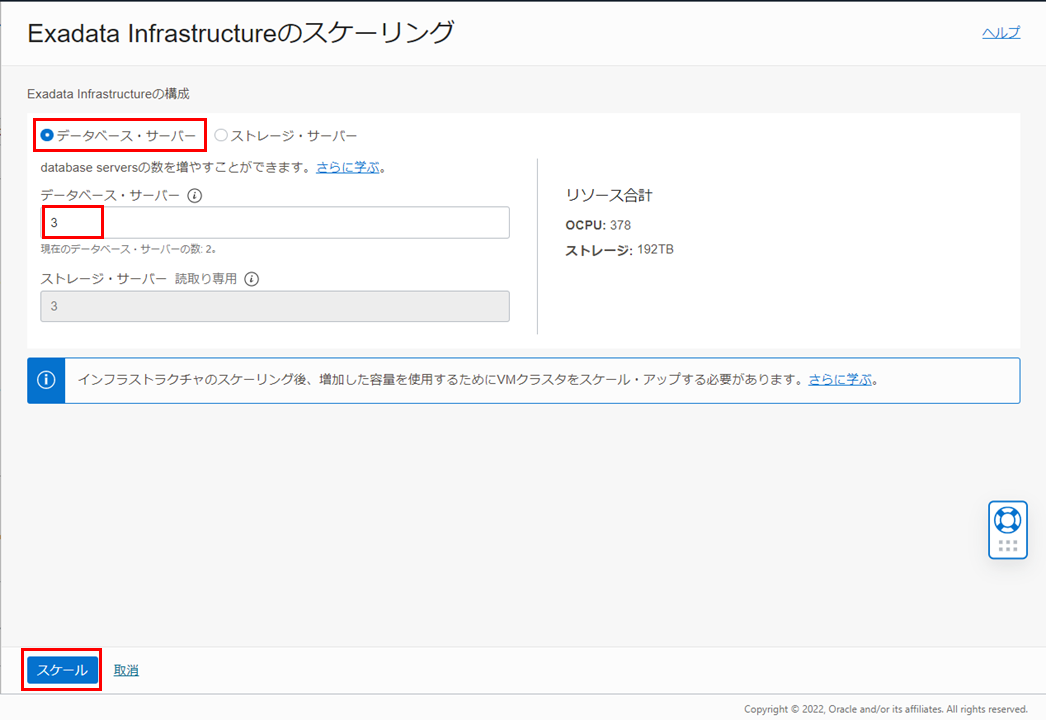This screenshot has height=720, width=1046.
Task: Click the info icon beside データベース・サーバー label
Action: tap(195, 196)
